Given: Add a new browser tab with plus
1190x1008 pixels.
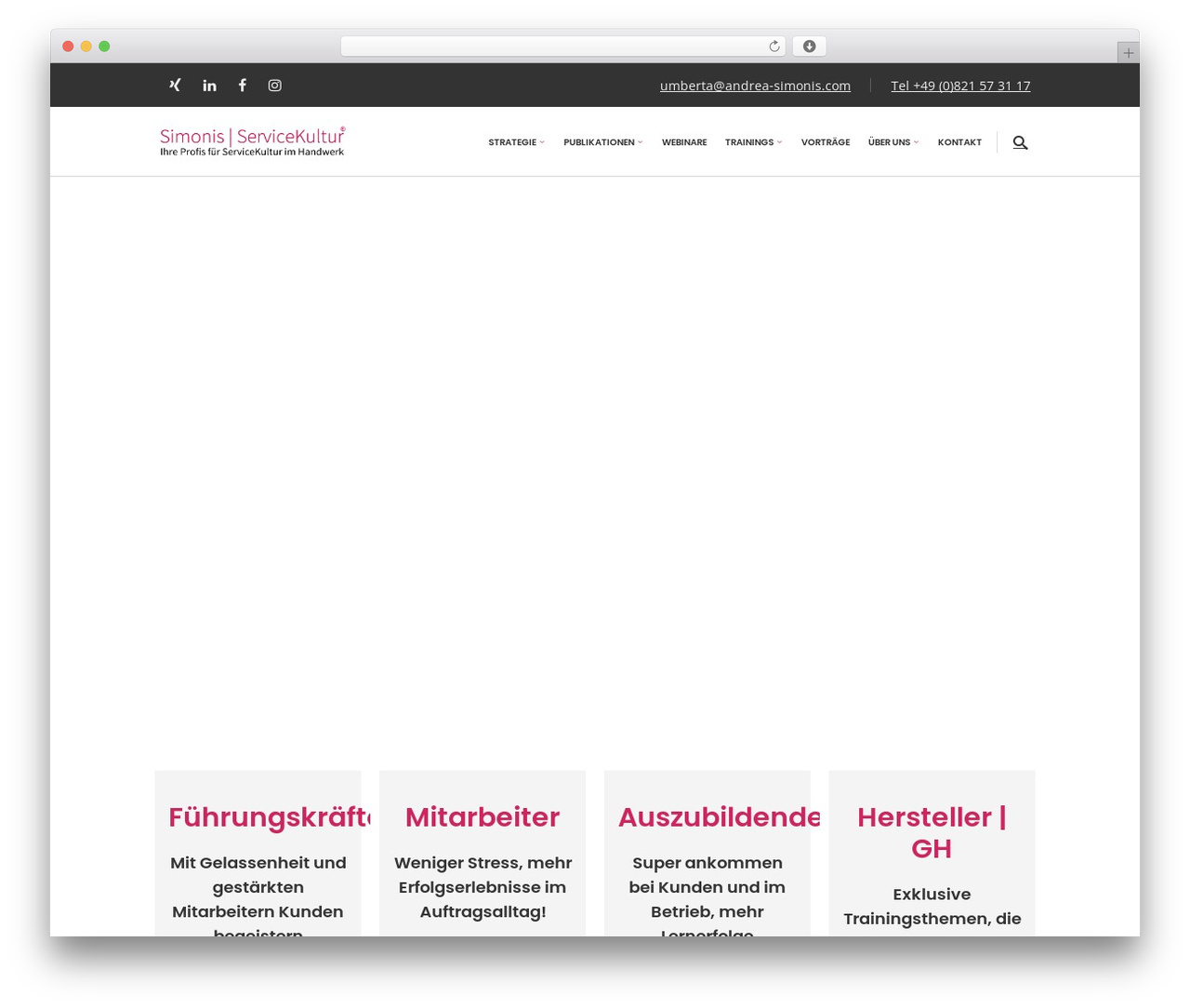Looking at the screenshot, I should point(1128,53).
